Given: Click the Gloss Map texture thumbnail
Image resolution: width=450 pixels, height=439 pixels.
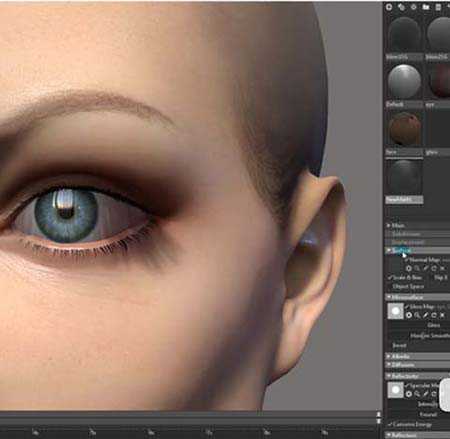Looking at the screenshot, I should click(395, 311).
